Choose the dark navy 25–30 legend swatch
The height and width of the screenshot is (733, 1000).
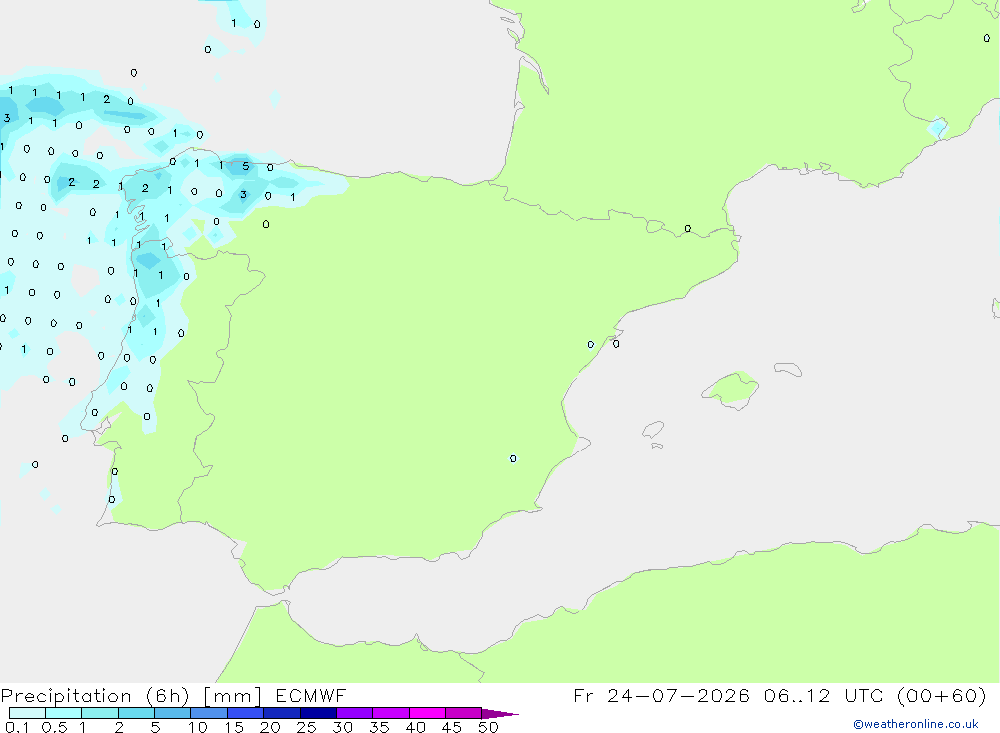coord(318,713)
